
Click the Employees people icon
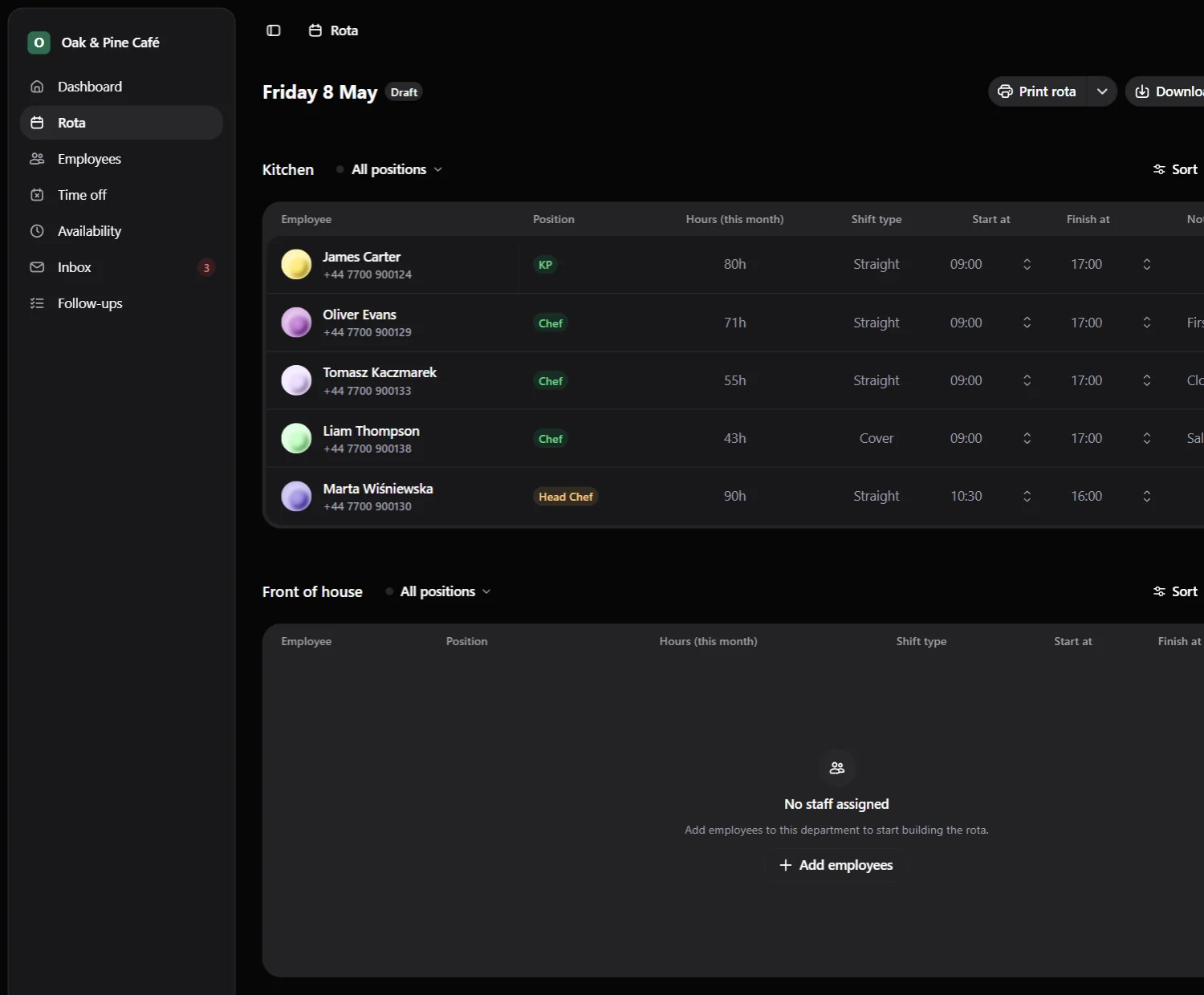coord(37,159)
